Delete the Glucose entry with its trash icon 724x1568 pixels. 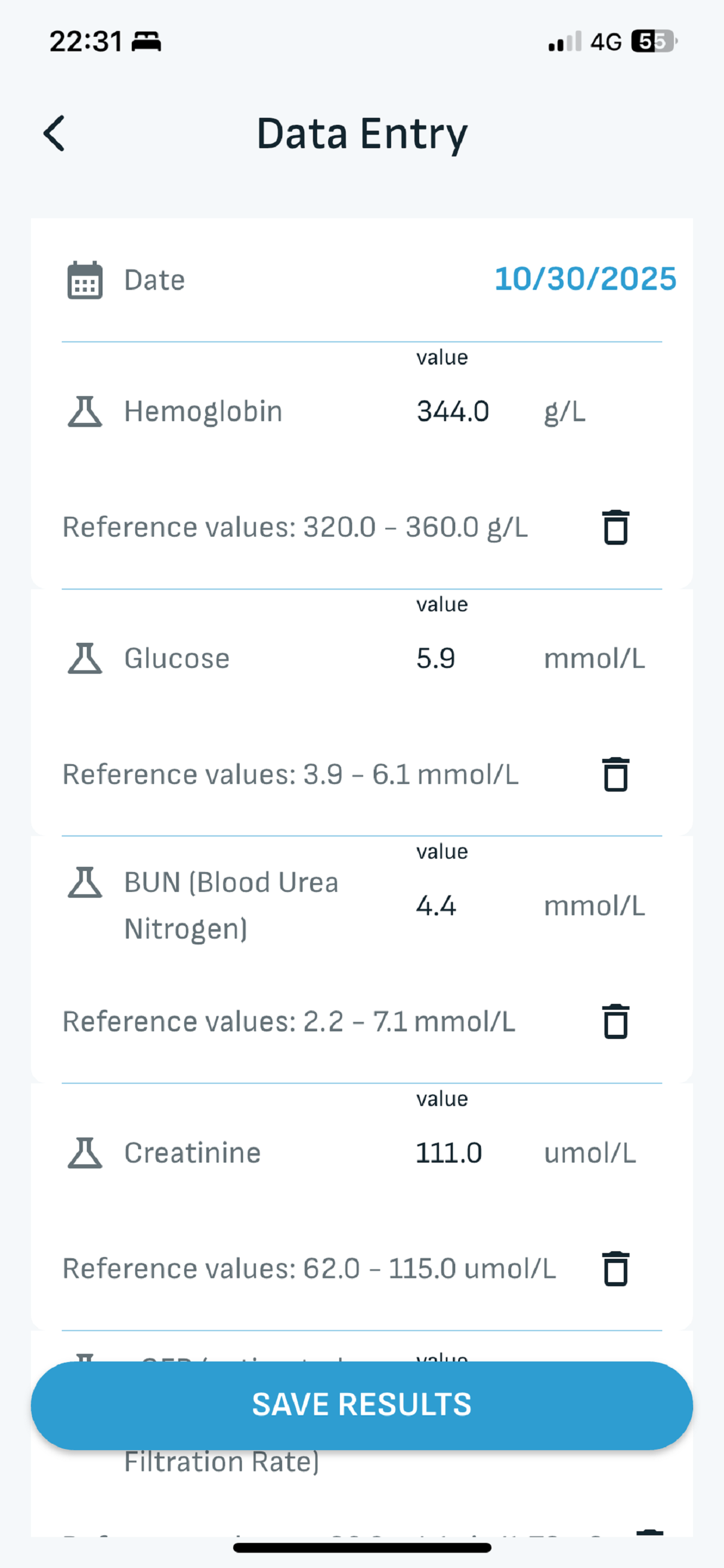tap(615, 774)
